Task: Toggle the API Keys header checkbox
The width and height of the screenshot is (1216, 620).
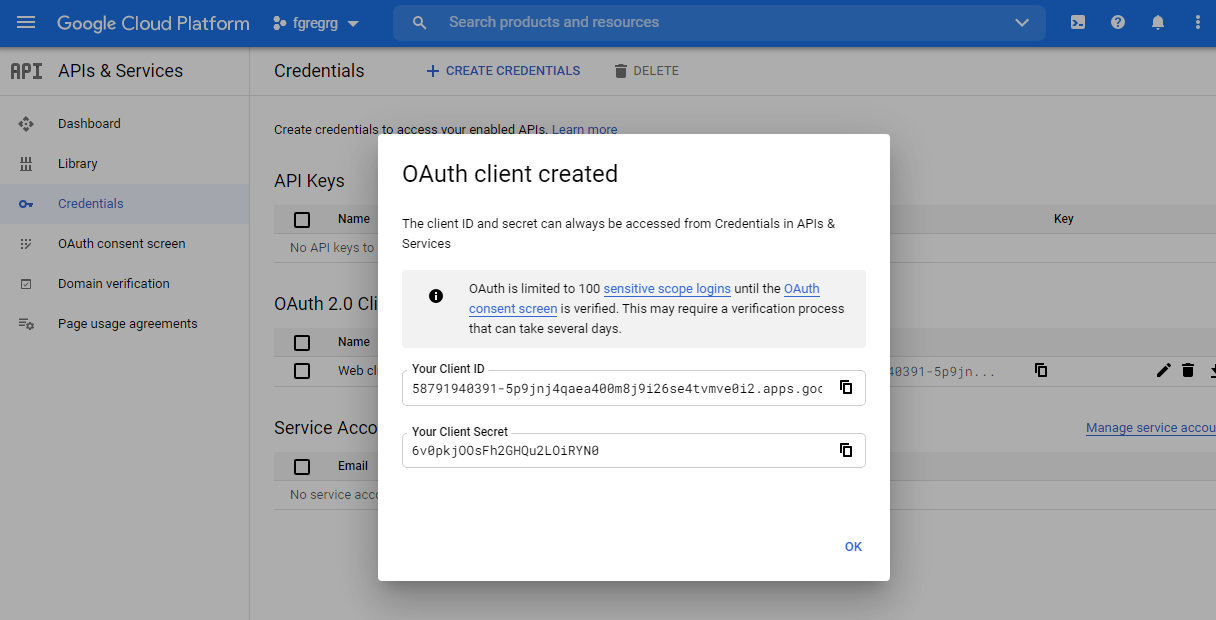Action: [302, 219]
